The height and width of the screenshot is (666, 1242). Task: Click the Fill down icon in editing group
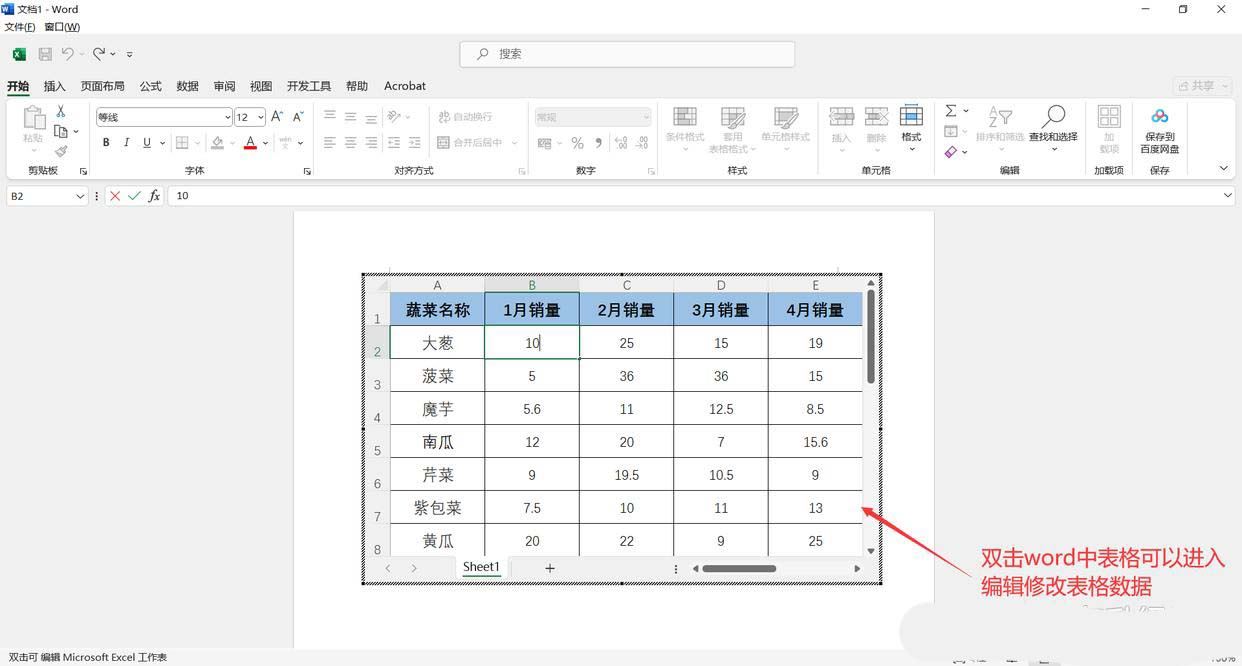point(951,131)
